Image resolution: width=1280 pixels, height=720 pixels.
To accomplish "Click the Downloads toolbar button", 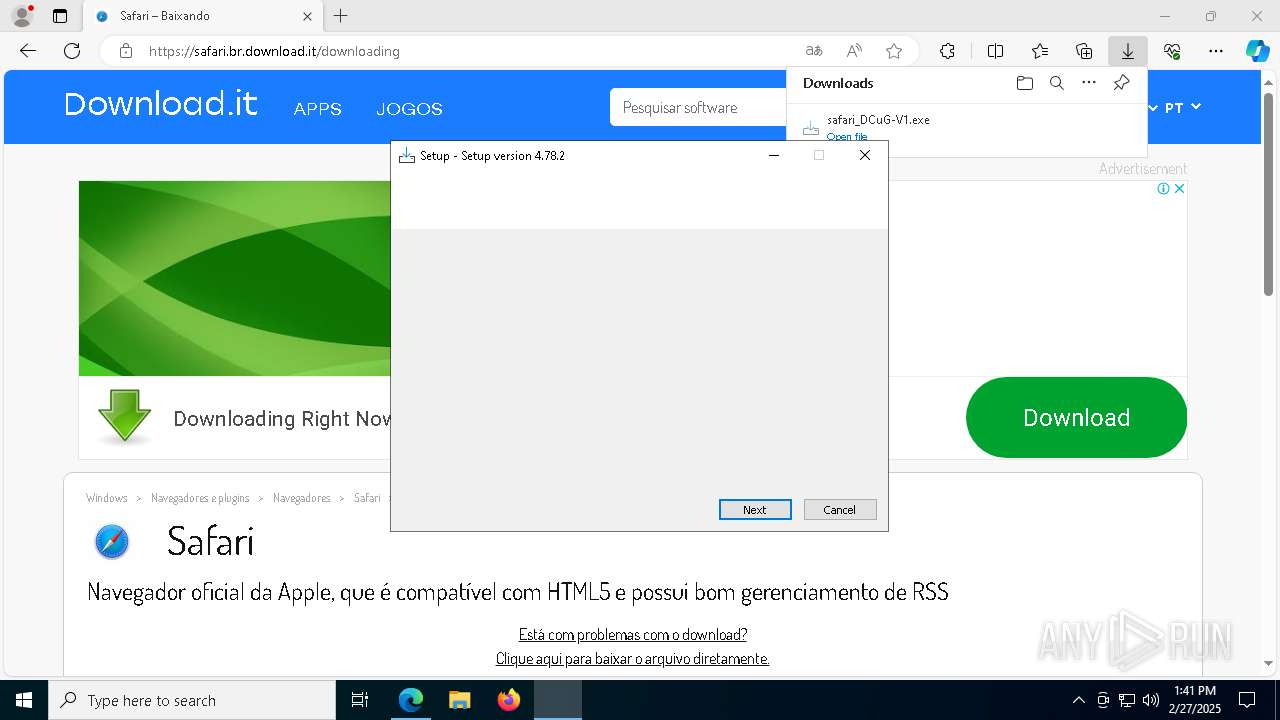I will (1127, 51).
